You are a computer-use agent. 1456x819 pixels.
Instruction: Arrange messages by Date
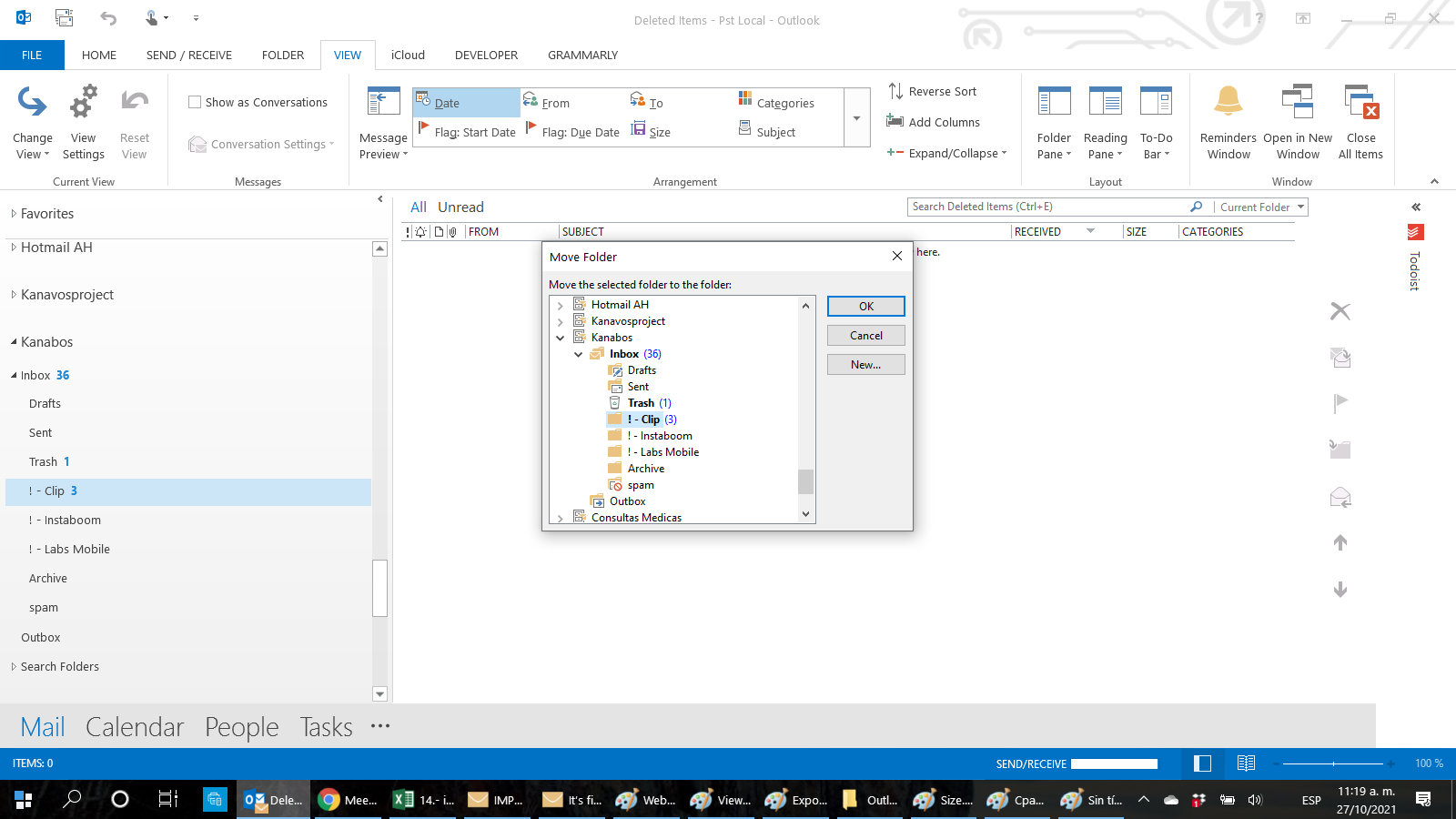467,103
